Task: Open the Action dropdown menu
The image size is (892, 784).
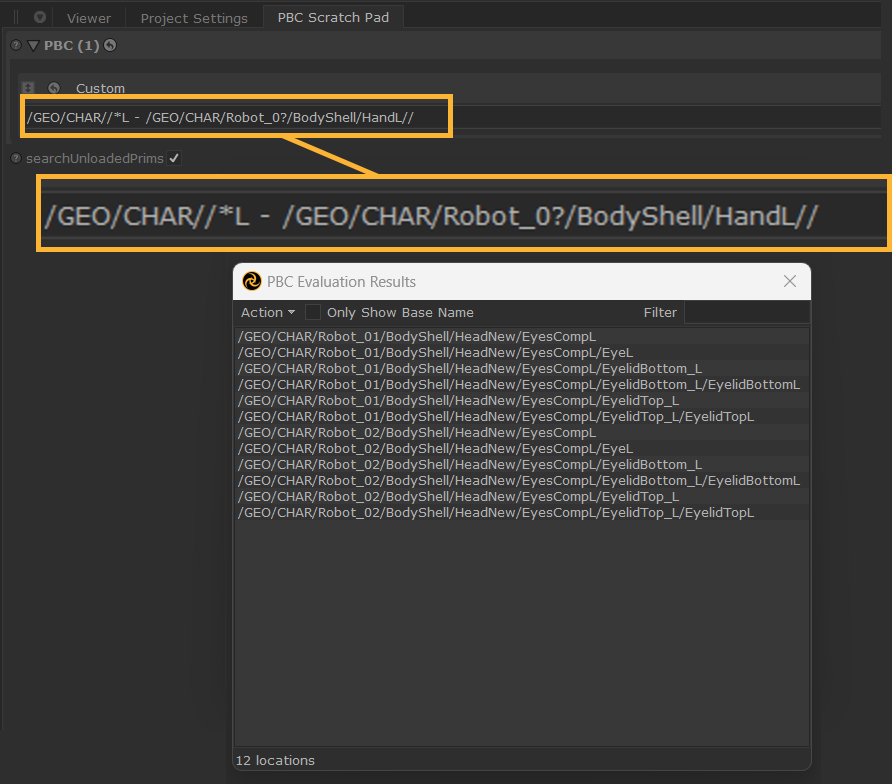Action: coord(267,312)
